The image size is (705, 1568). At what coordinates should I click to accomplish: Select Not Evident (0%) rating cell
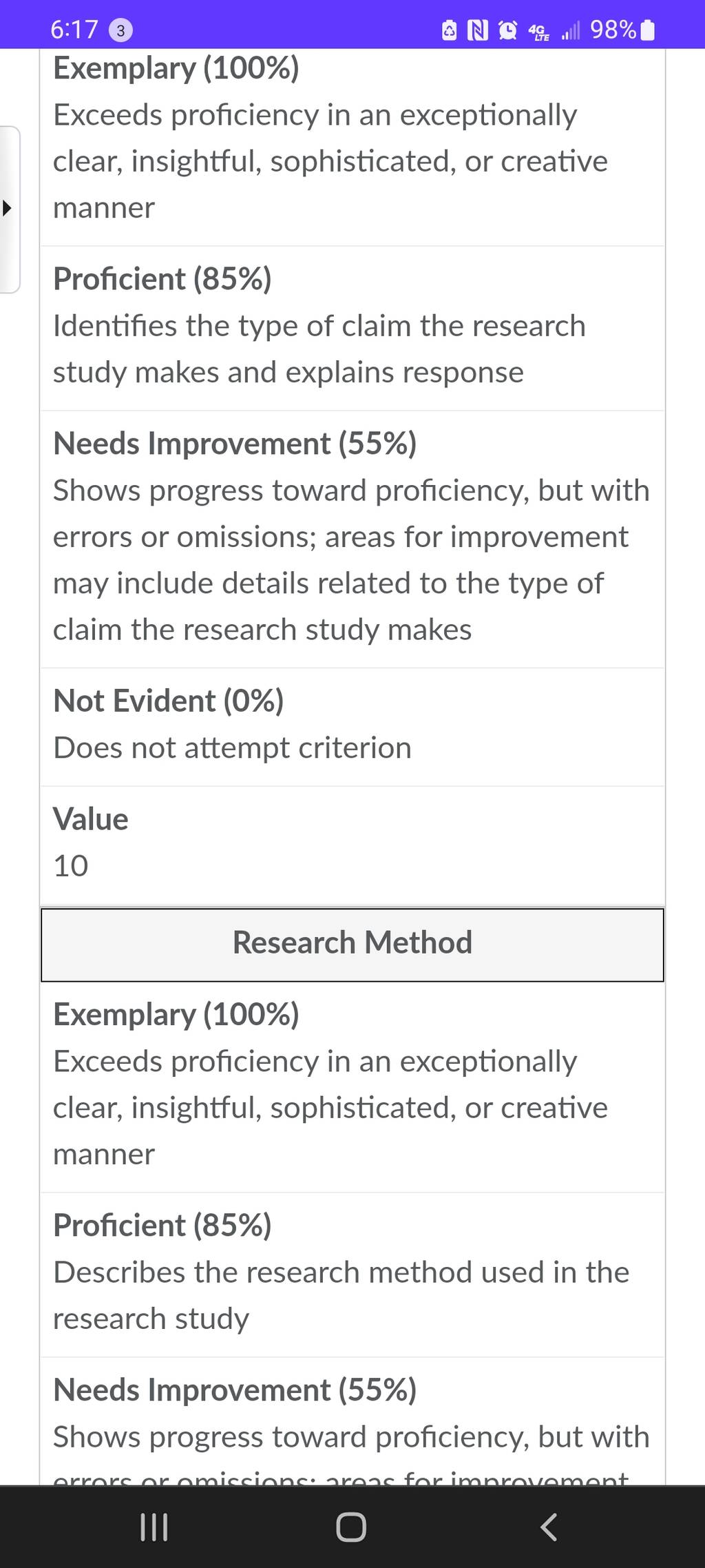(x=352, y=727)
